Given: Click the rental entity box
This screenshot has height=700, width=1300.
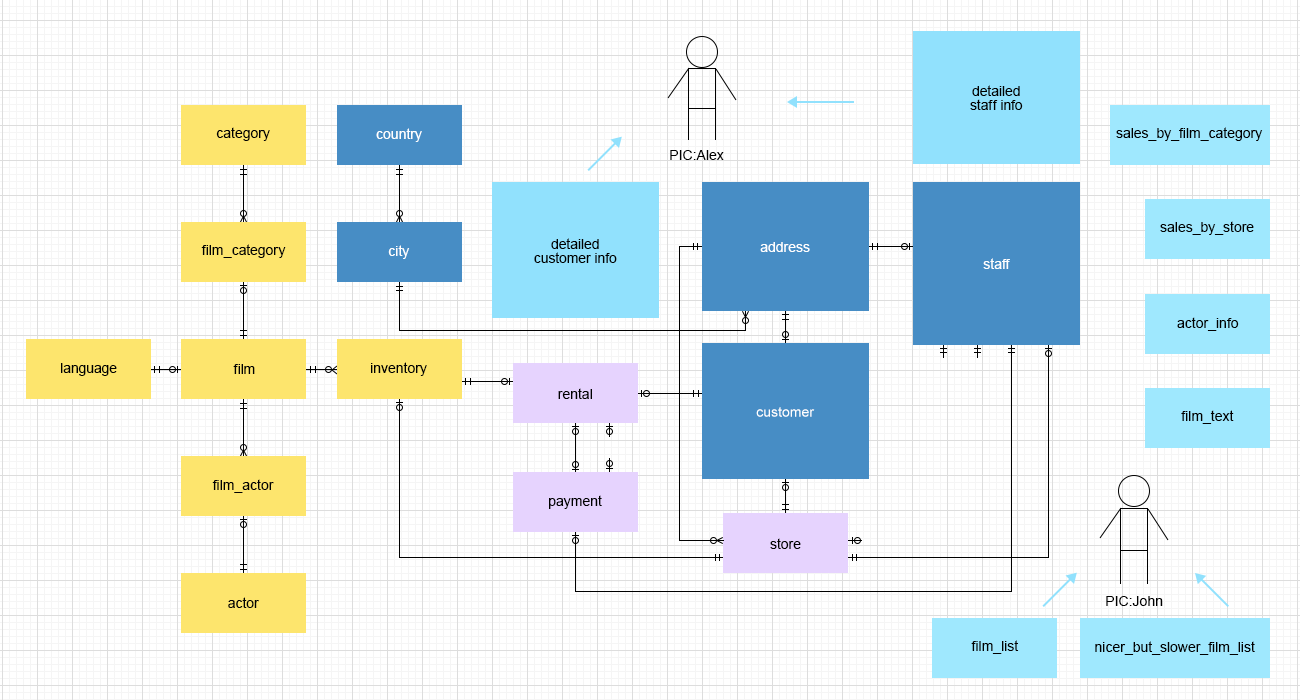Looking at the screenshot, I should [x=575, y=393].
